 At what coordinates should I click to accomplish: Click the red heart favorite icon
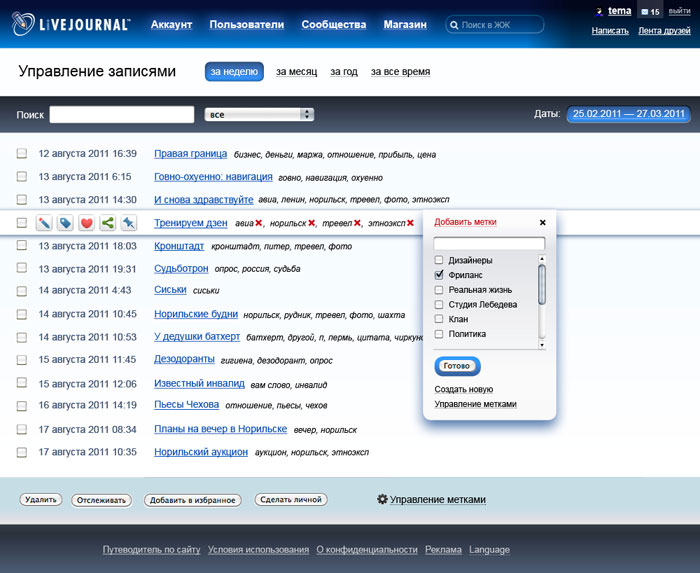pos(87,223)
